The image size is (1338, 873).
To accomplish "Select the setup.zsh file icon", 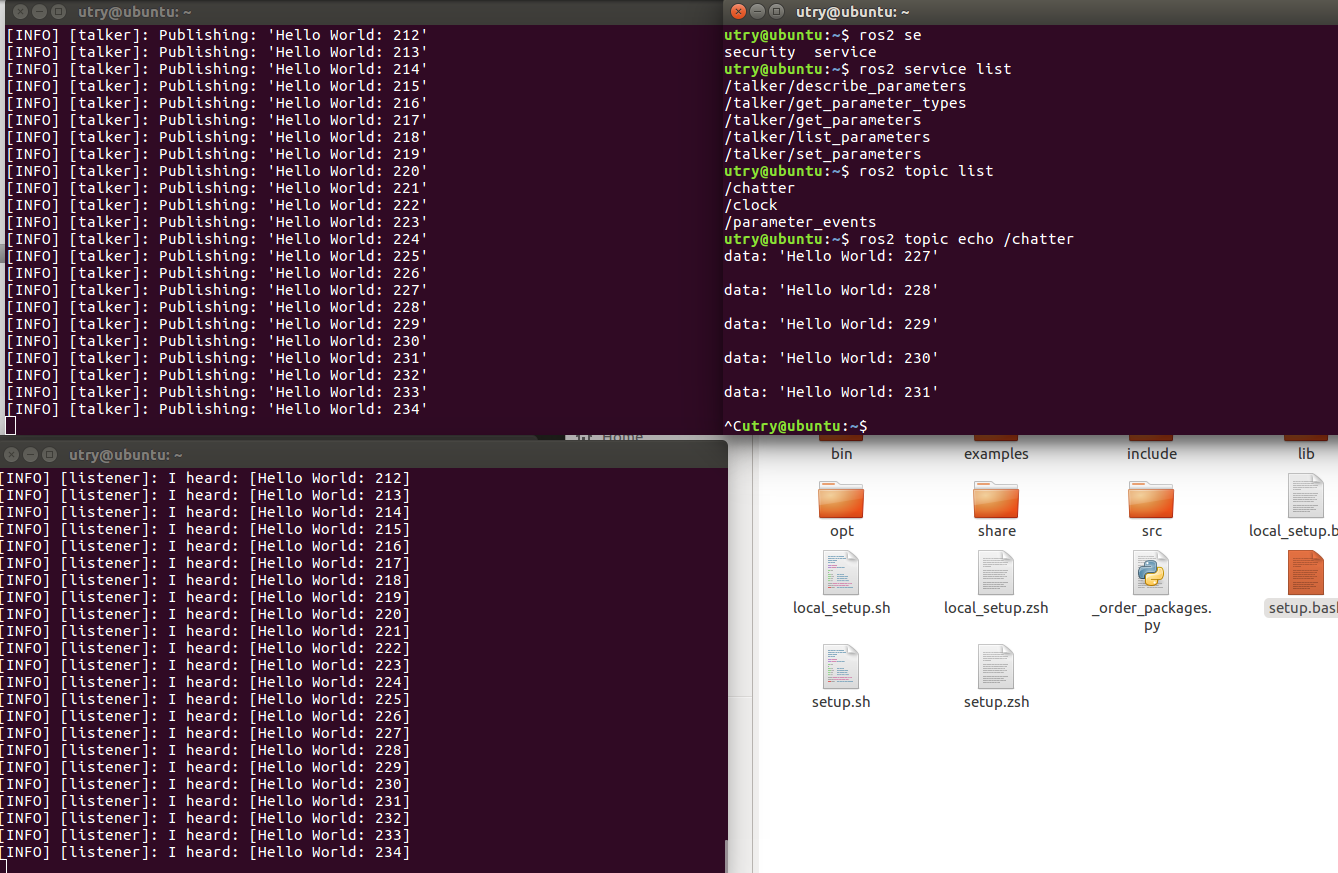I will (x=996, y=667).
